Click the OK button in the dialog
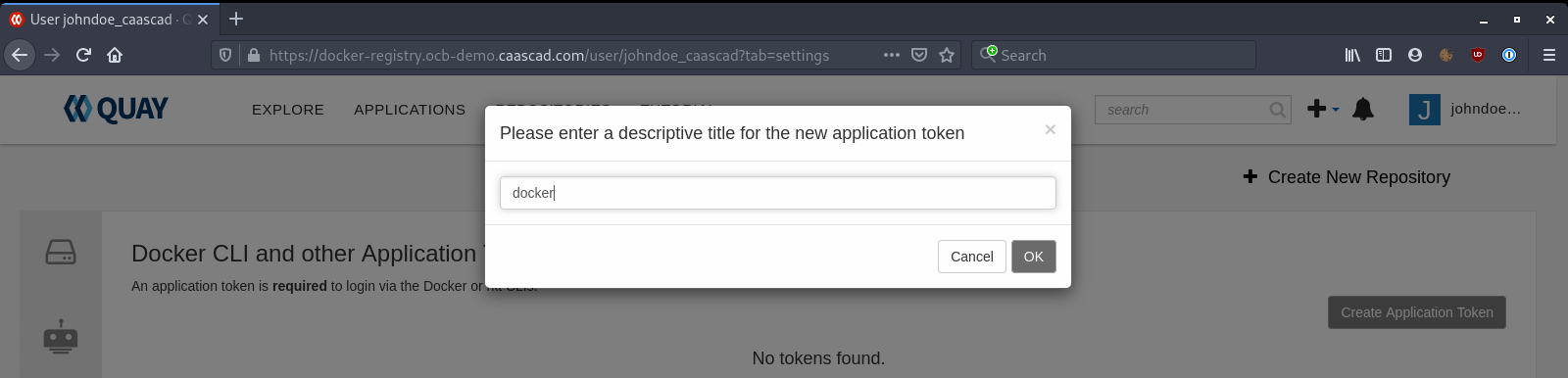The height and width of the screenshot is (378, 1568). click(x=1033, y=257)
